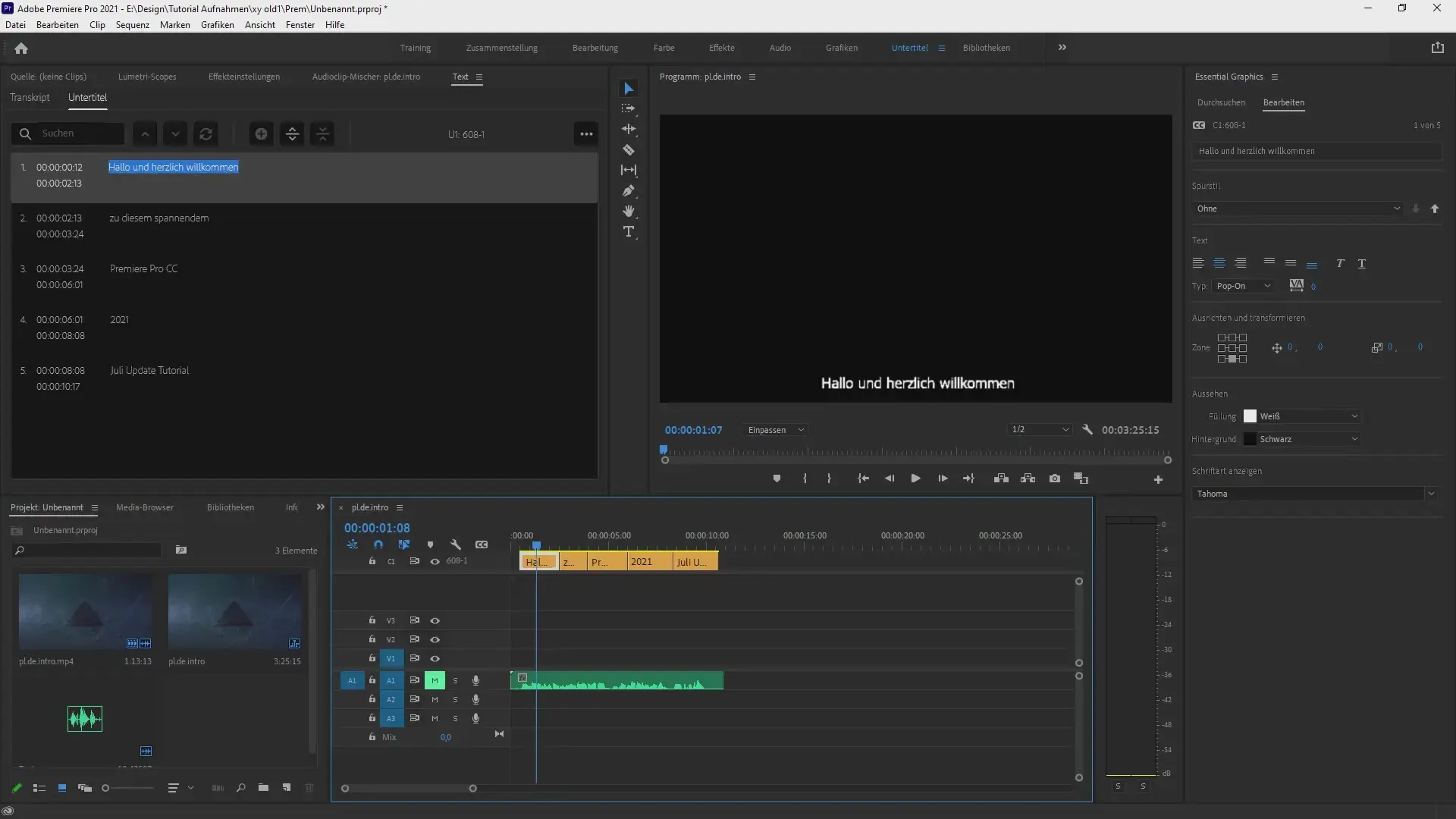Enable voice-over record on A3
1456x819 pixels.
[x=475, y=718]
